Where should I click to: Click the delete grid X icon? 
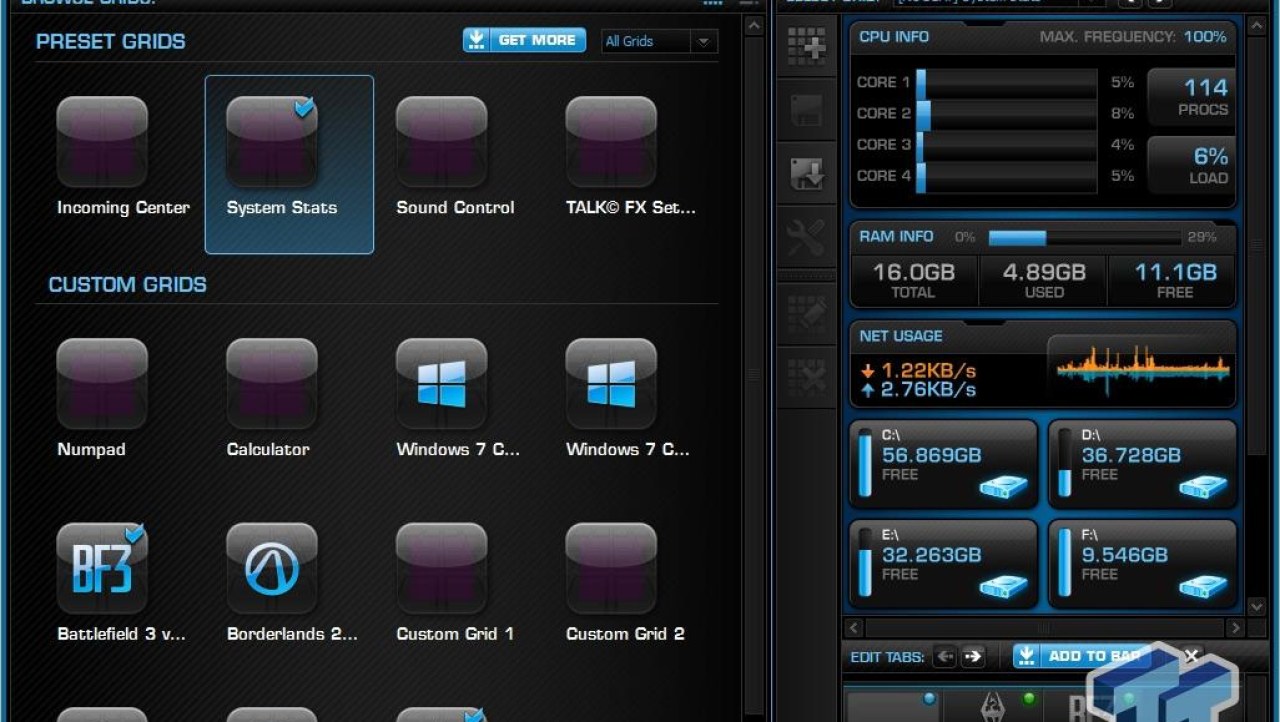(x=806, y=376)
